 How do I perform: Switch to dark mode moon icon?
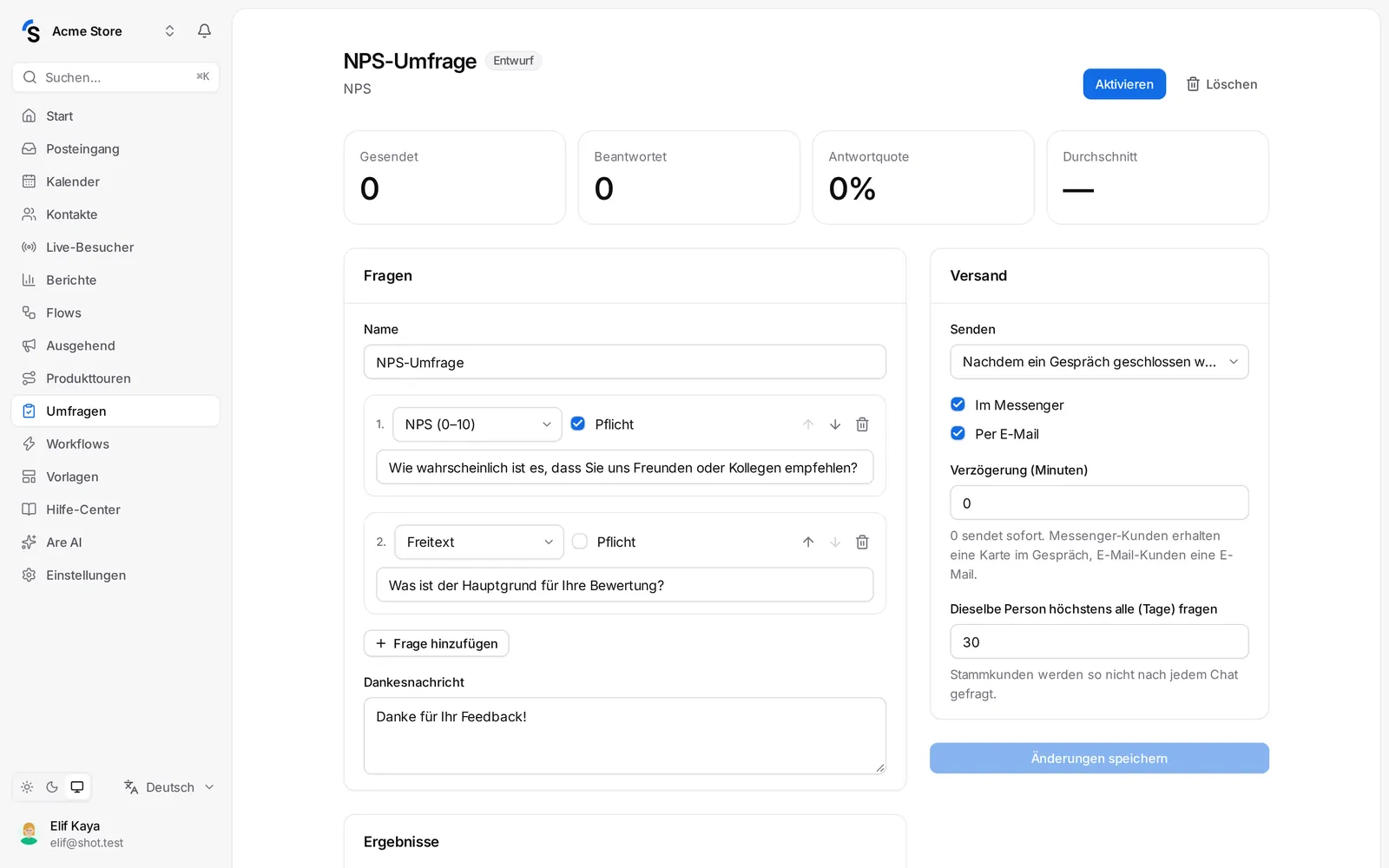pos(52,787)
